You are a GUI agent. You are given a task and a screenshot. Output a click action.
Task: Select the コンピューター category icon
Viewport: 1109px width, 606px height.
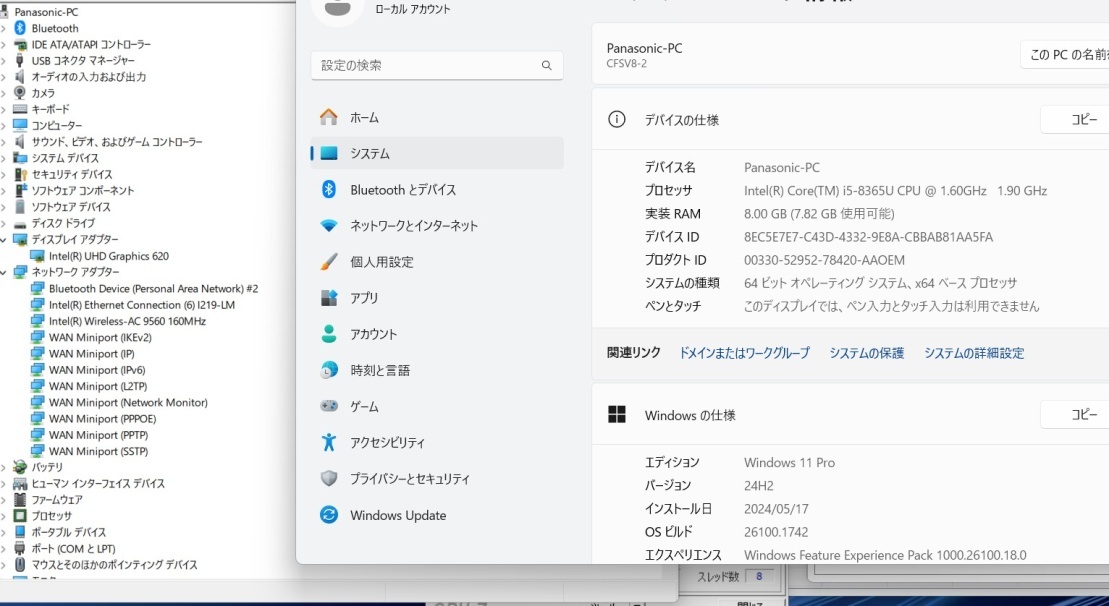[20, 126]
